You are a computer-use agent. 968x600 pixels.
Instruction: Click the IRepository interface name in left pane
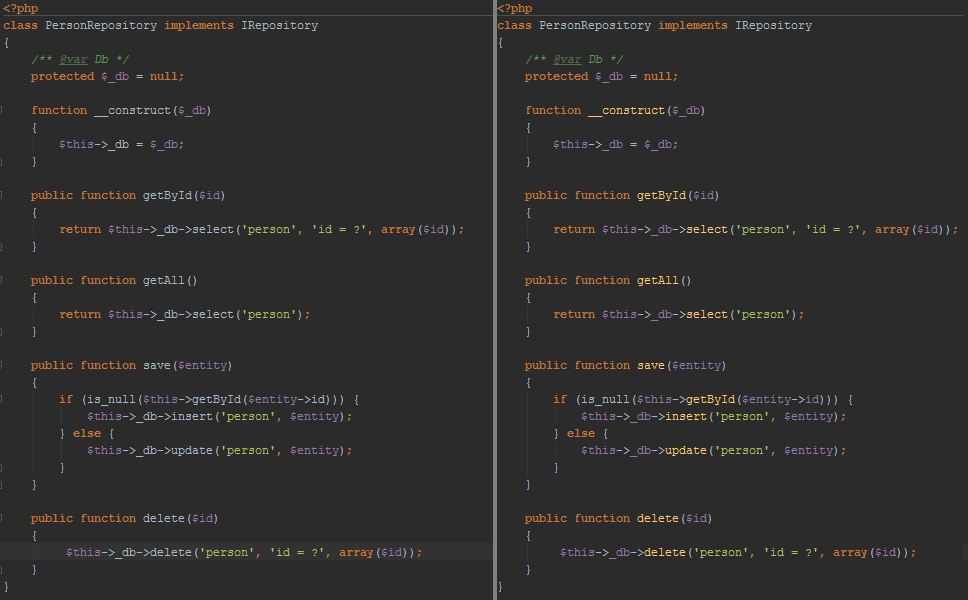tap(279, 25)
